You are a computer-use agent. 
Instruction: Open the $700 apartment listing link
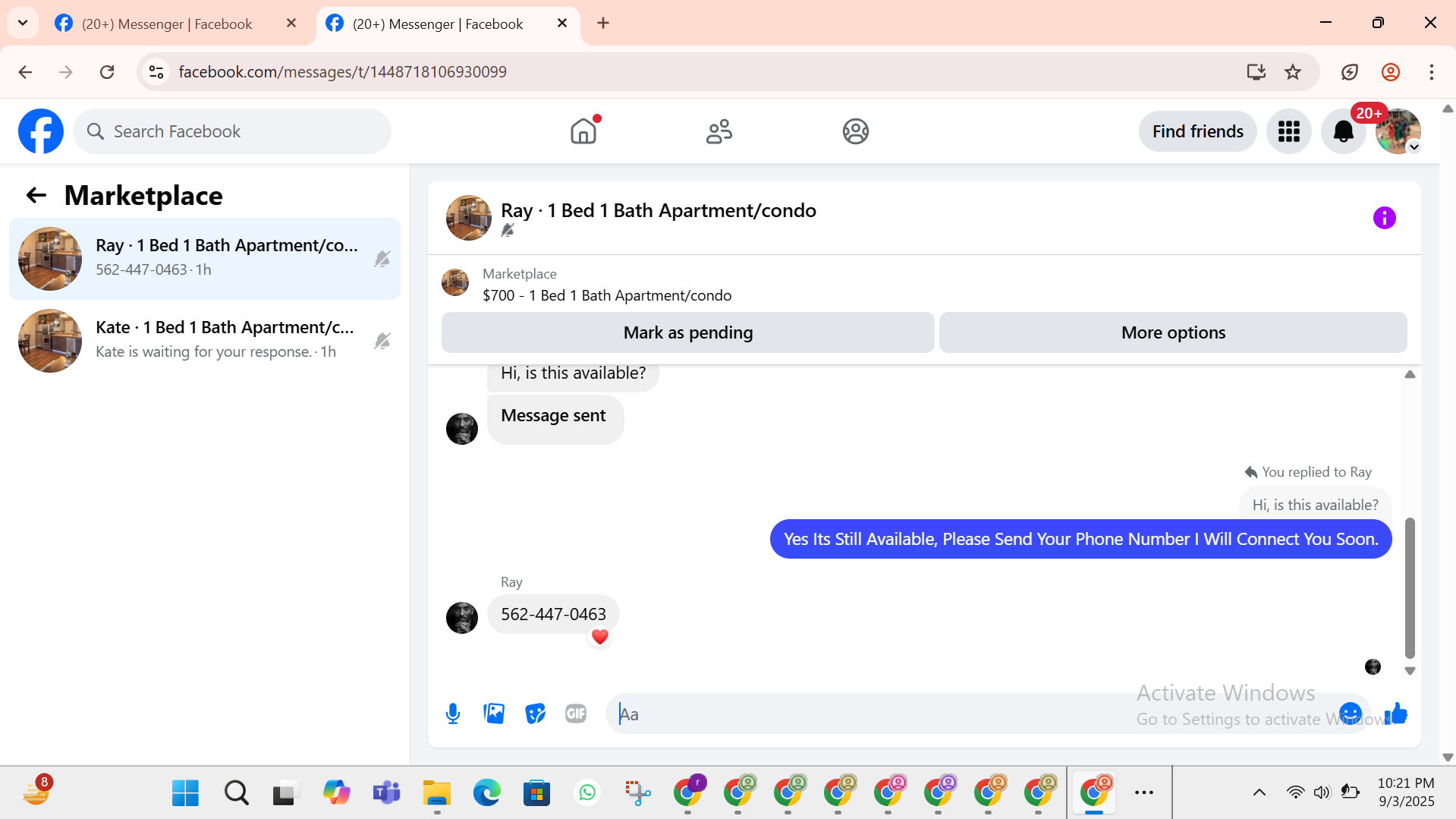click(x=607, y=295)
